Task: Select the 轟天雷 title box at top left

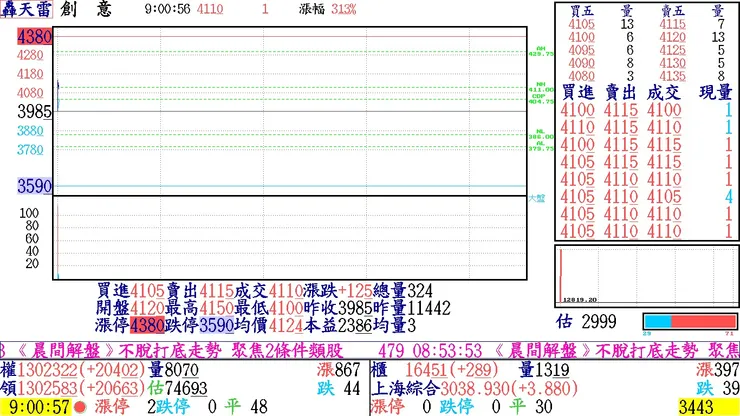Action: coord(26,9)
